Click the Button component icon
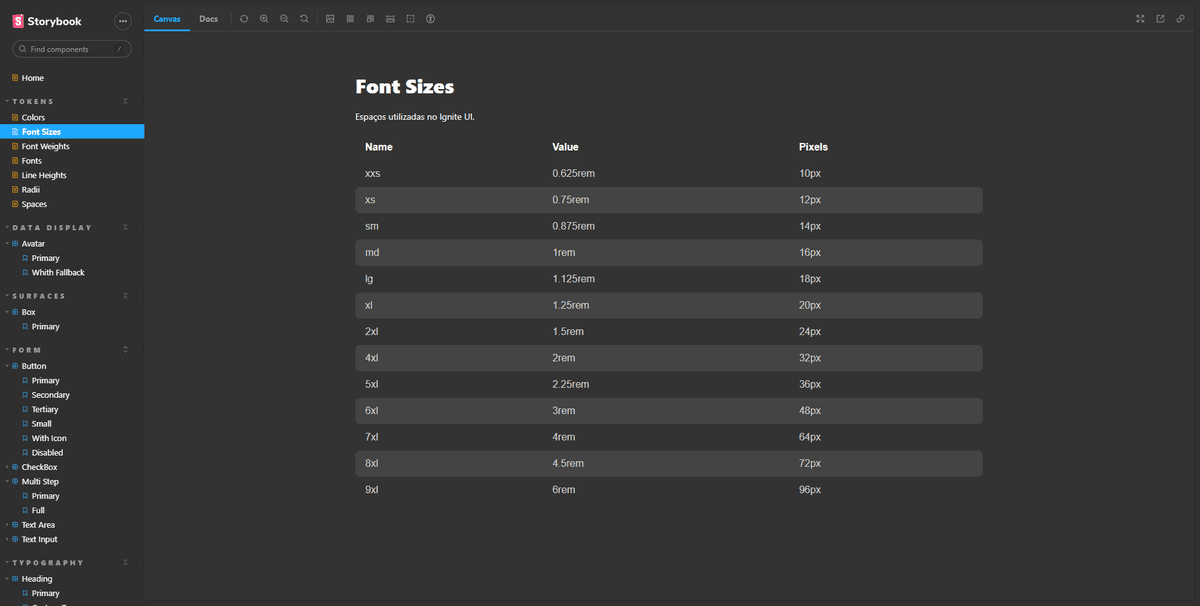Screen dimensions: 1200x606 [15, 366]
